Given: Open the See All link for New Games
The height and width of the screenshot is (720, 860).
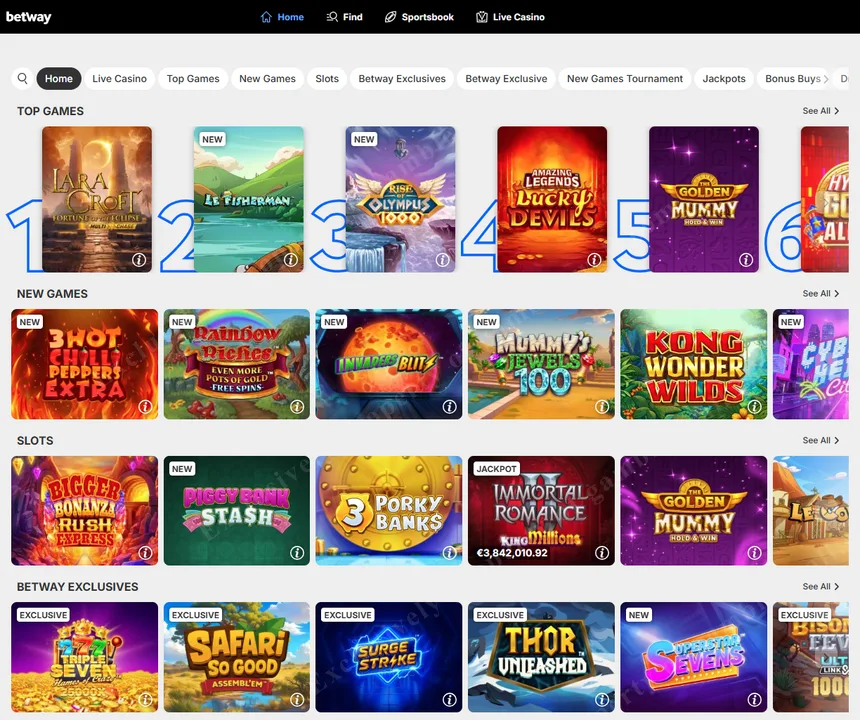Looking at the screenshot, I should (x=820, y=293).
